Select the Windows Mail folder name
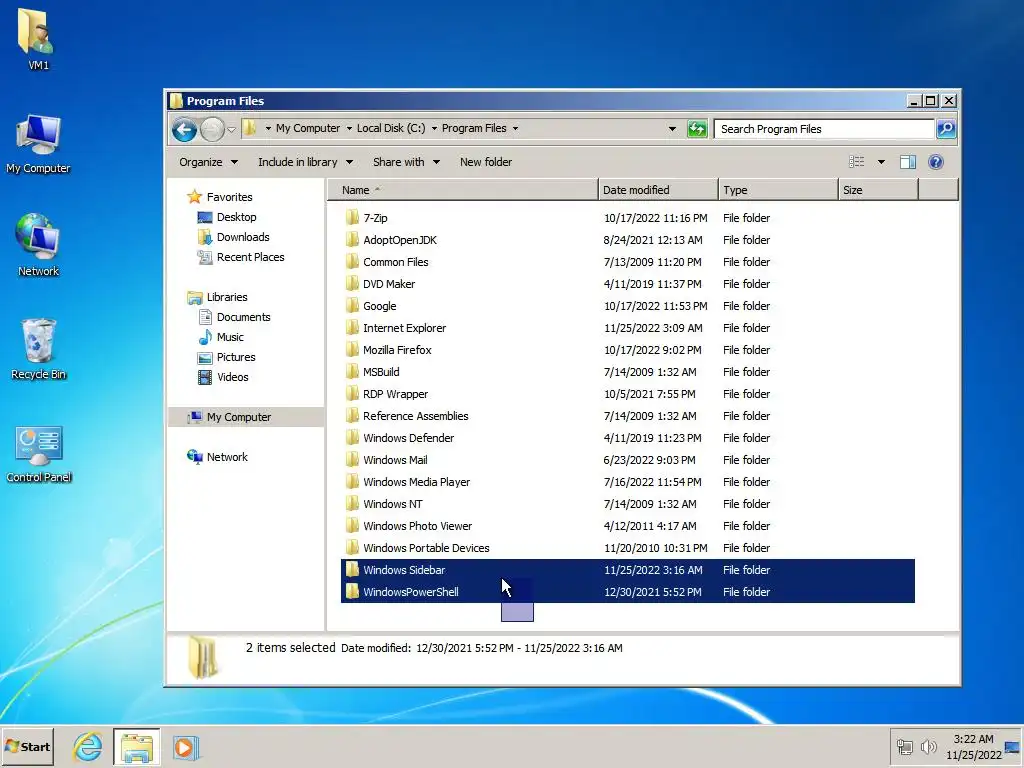 pyautogui.click(x=395, y=460)
